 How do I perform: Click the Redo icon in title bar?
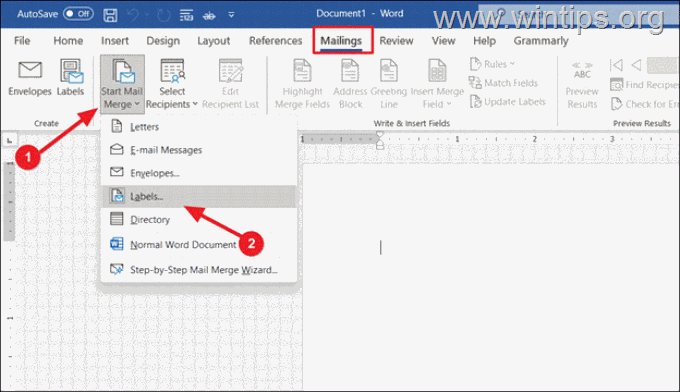(163, 15)
